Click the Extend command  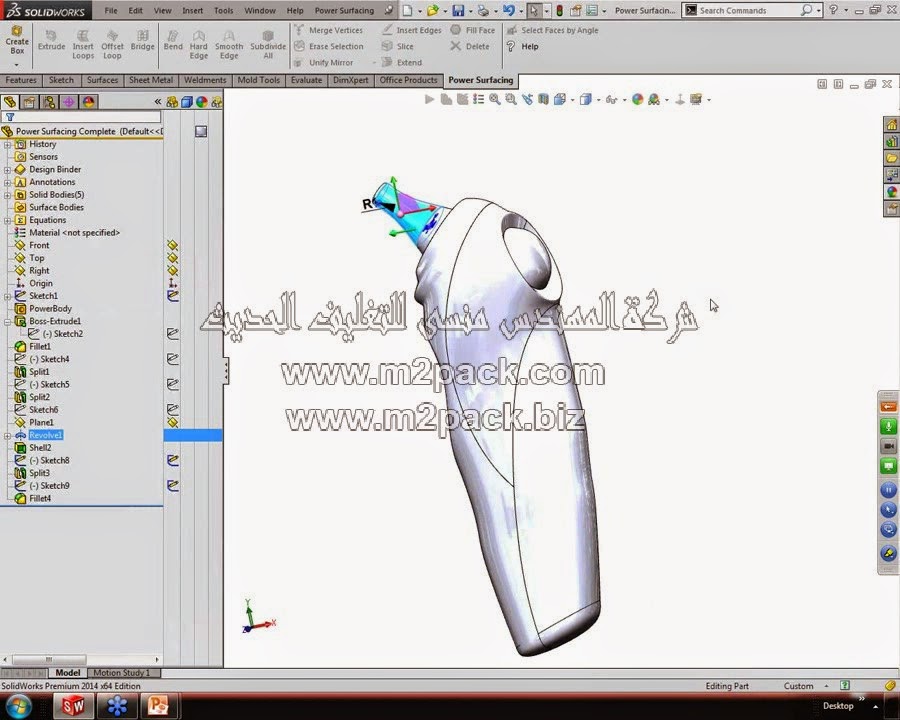[x=402, y=62]
